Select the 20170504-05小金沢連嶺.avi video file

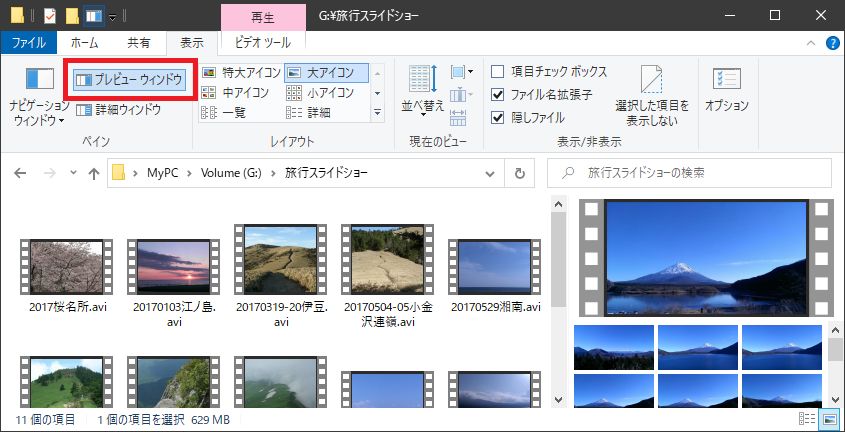(387, 275)
